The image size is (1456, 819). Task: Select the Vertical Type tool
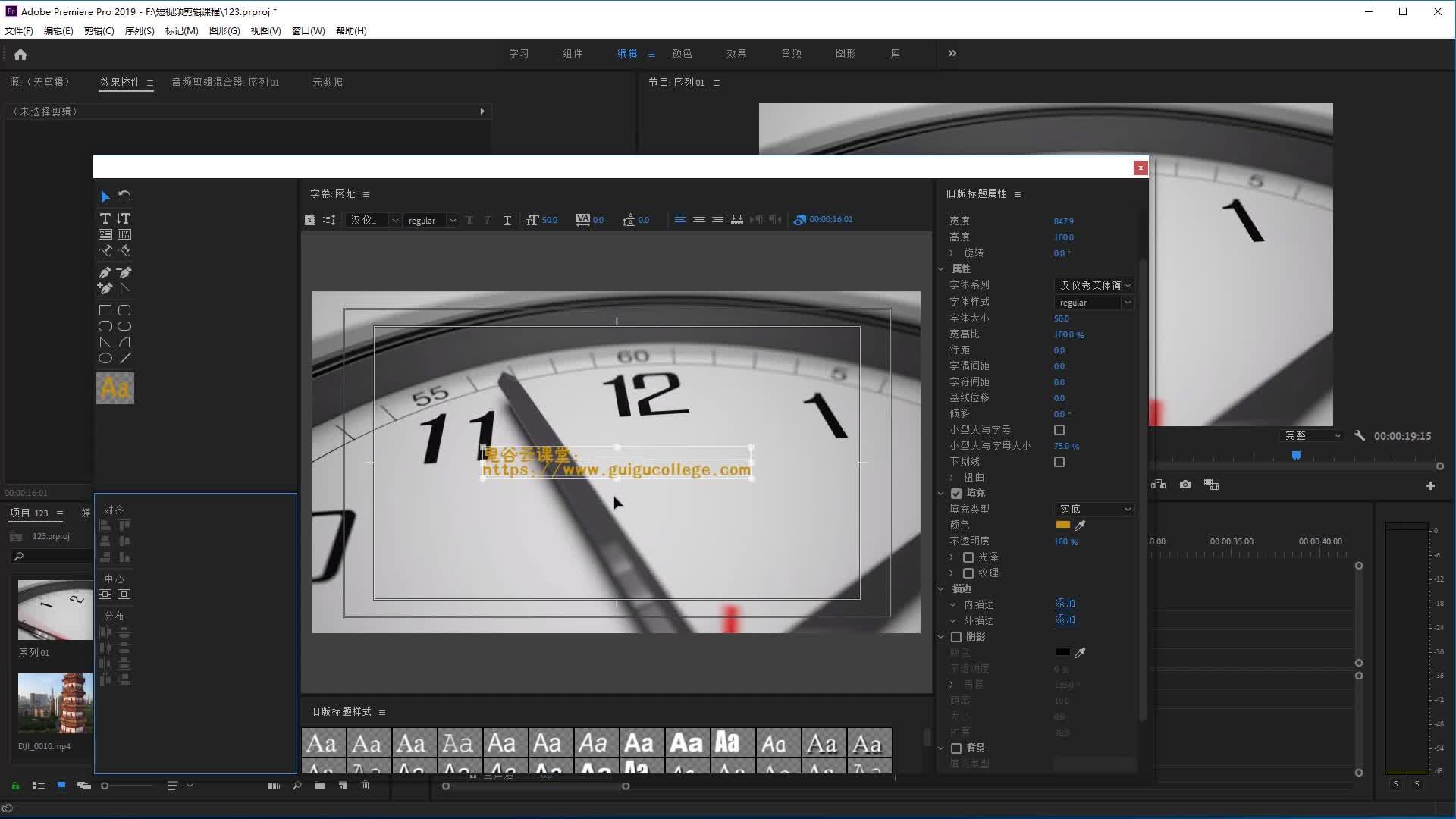(124, 218)
